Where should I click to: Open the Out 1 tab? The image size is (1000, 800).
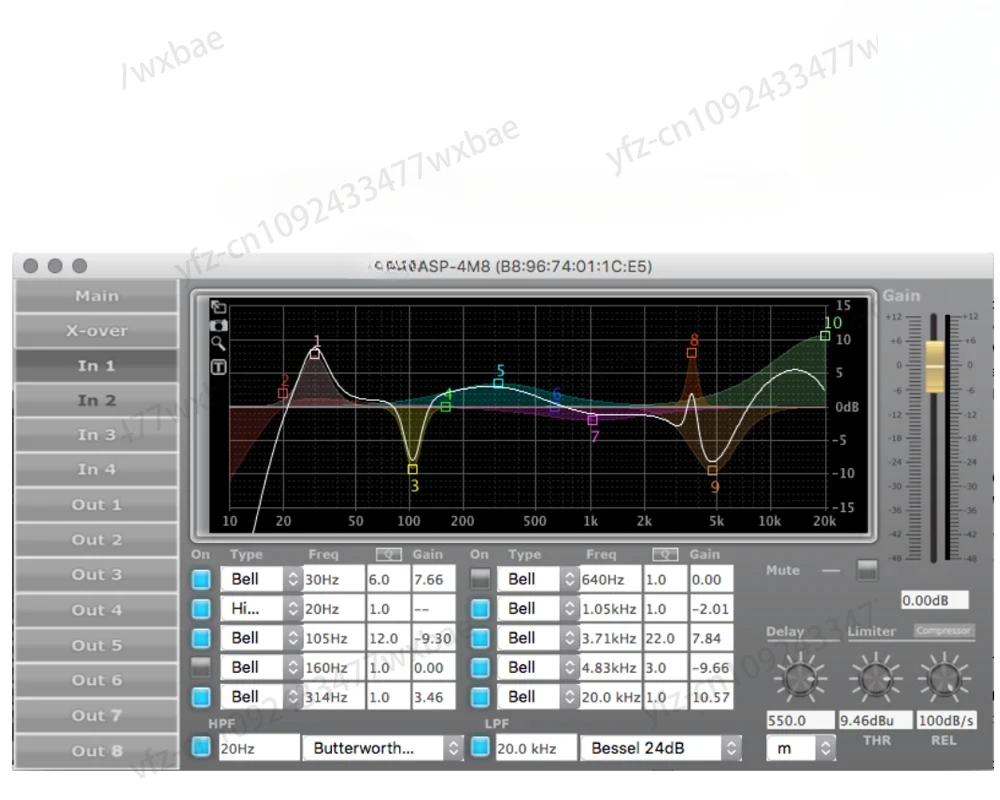pyautogui.click(x=96, y=505)
